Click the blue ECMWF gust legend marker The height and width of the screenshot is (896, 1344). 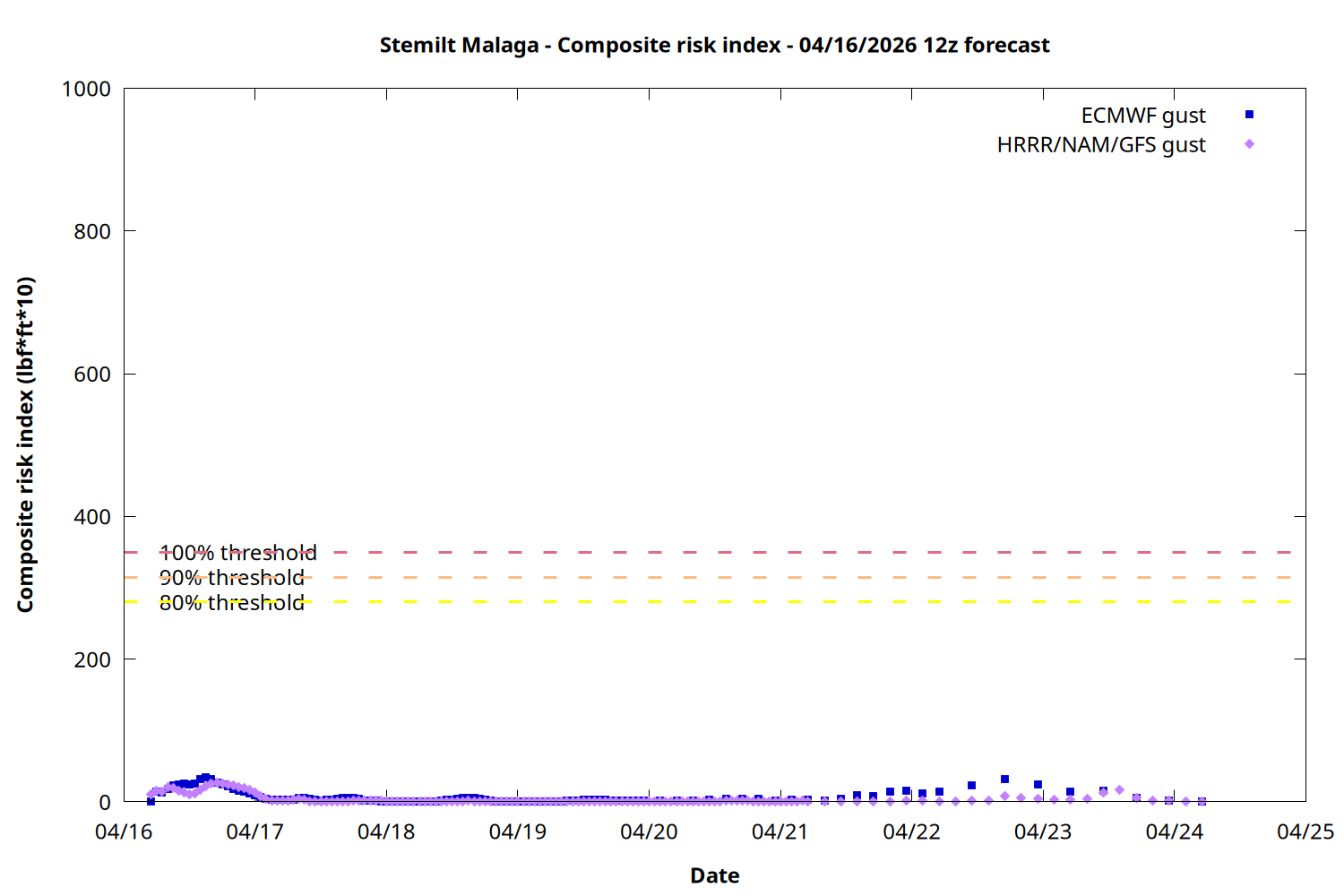(x=1249, y=115)
